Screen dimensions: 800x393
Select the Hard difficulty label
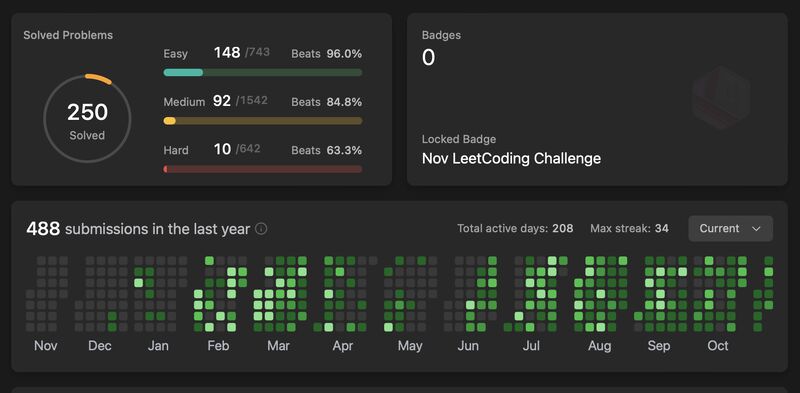176,150
